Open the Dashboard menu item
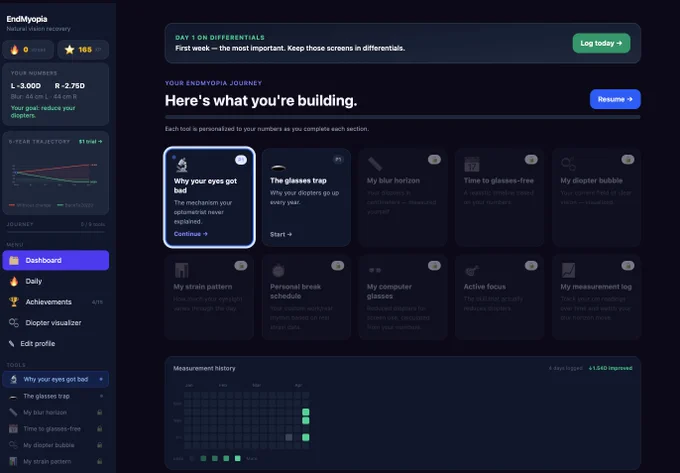The image size is (680, 473). 56,260
